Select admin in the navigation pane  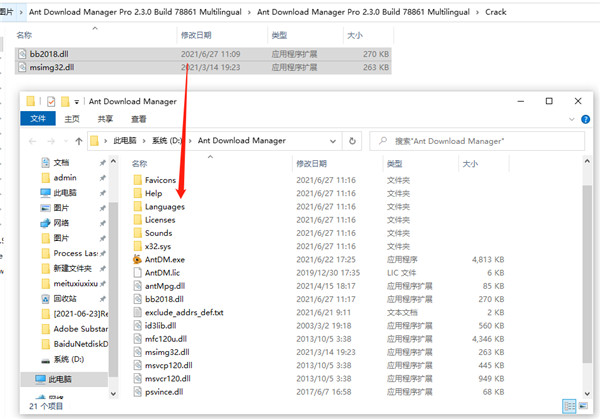[65, 178]
